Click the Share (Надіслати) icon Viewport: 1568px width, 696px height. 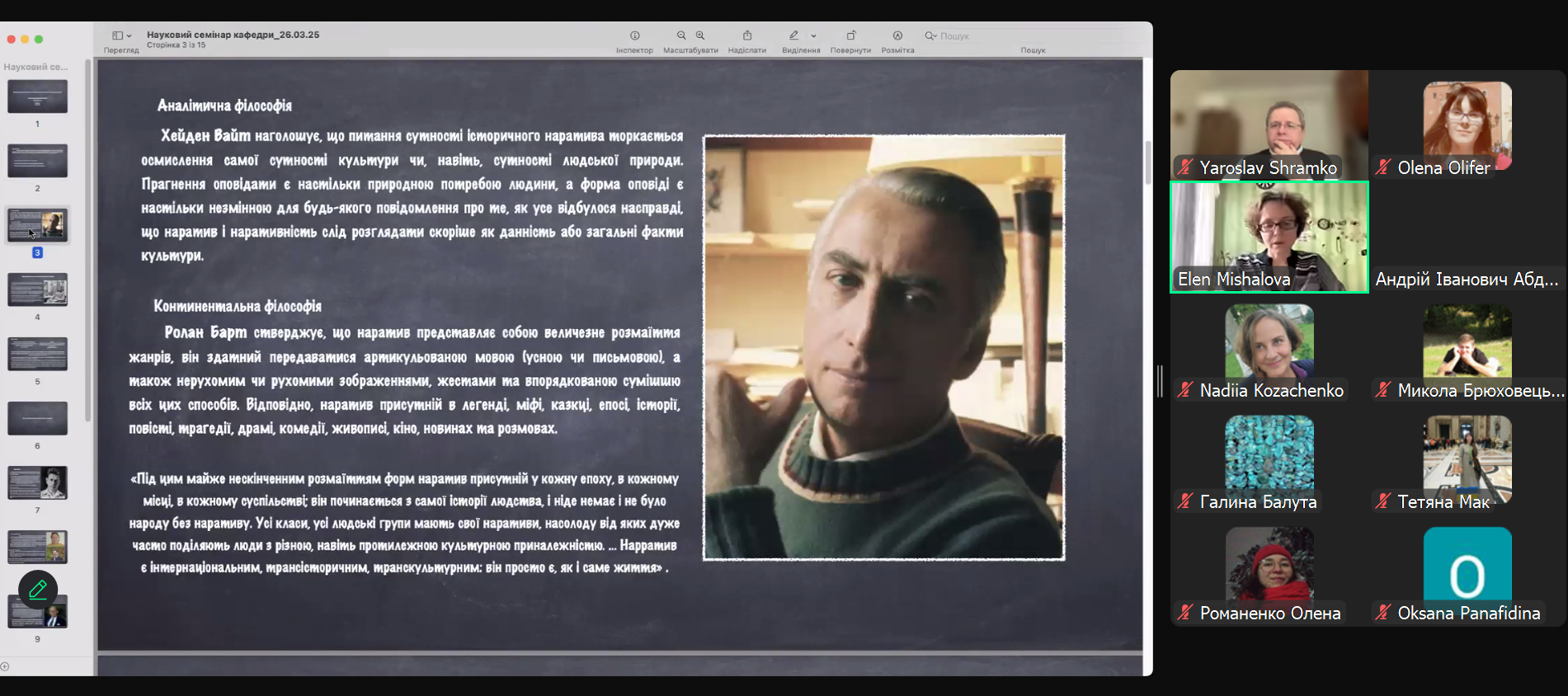pos(747,35)
